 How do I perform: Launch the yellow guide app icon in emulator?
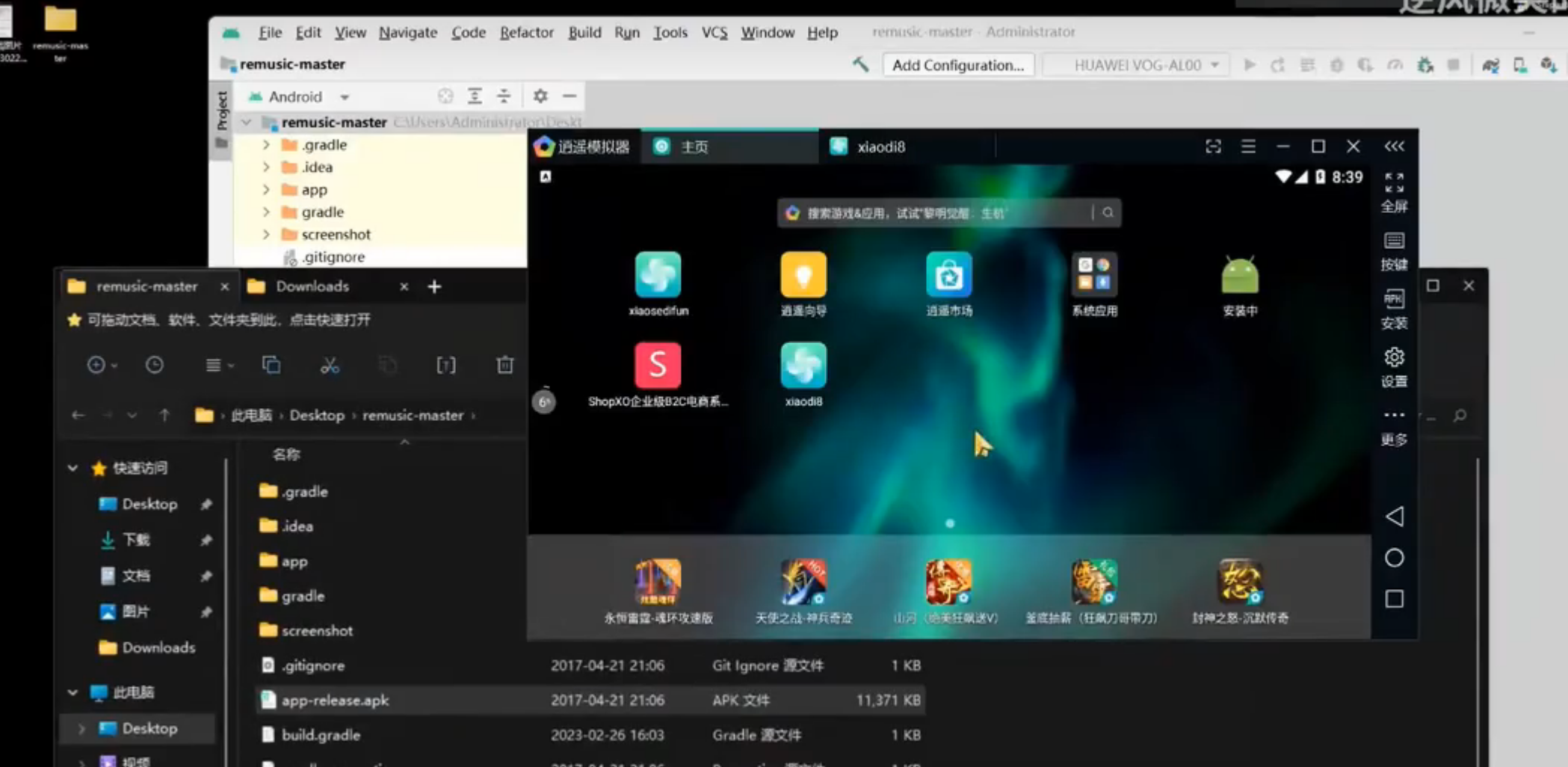(x=803, y=275)
